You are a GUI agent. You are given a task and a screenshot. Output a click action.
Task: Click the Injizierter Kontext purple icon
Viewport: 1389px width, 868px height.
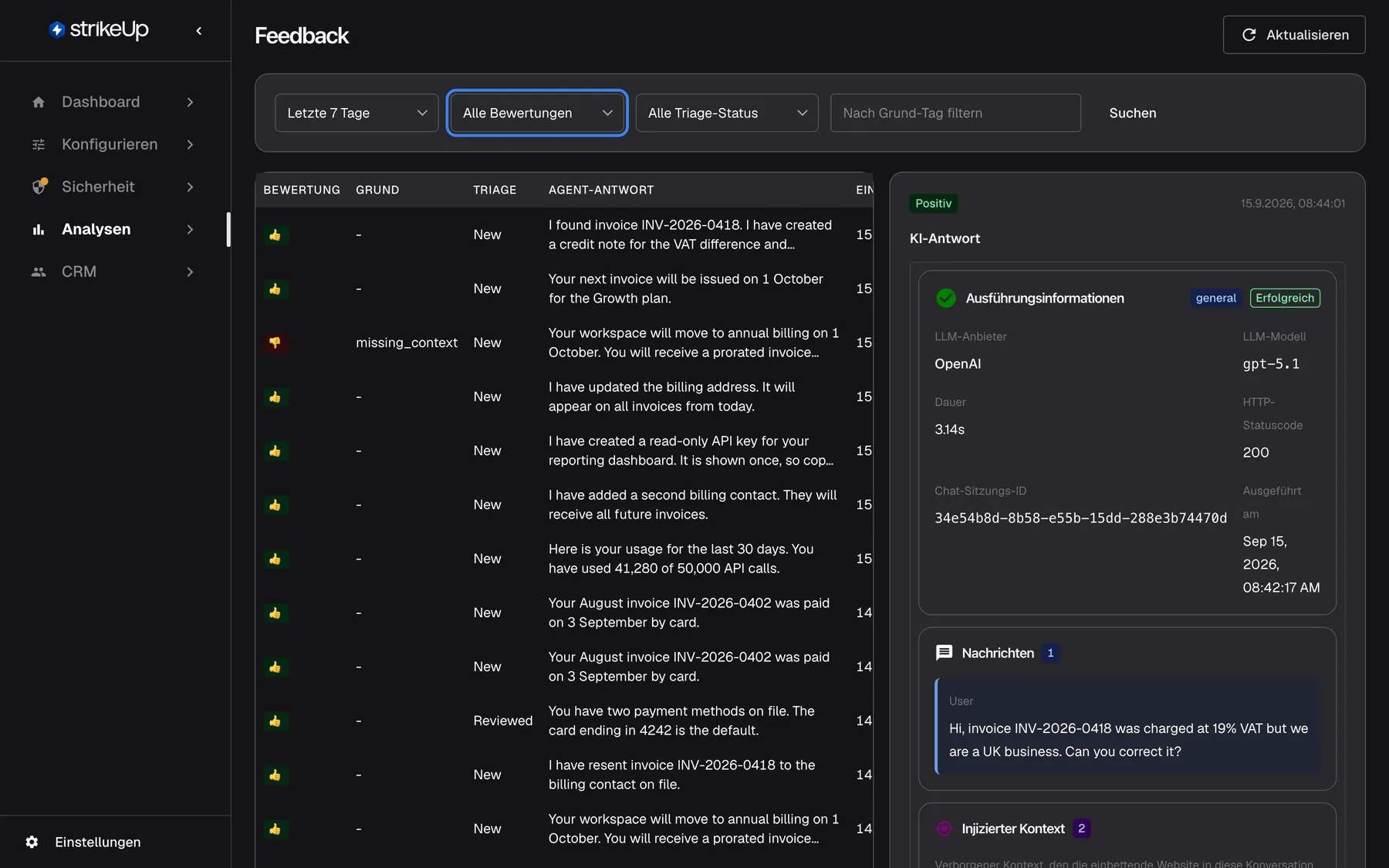tap(944, 829)
